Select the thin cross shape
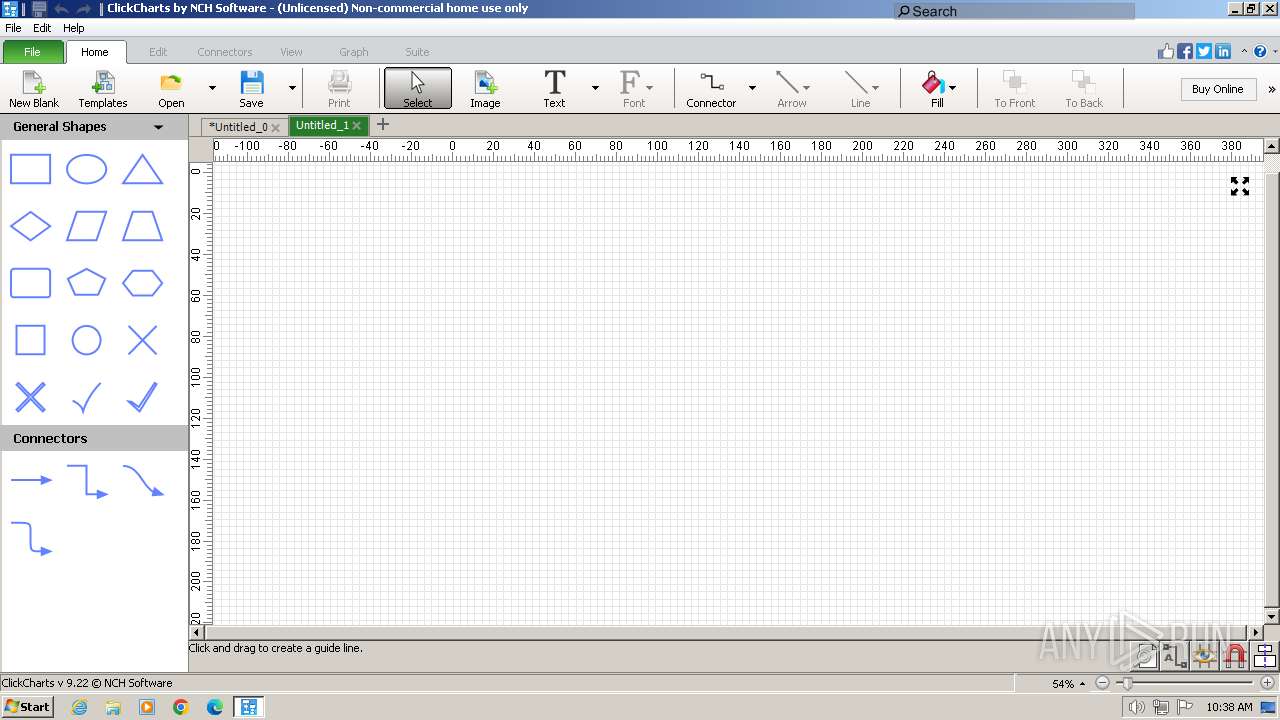 coord(142,340)
